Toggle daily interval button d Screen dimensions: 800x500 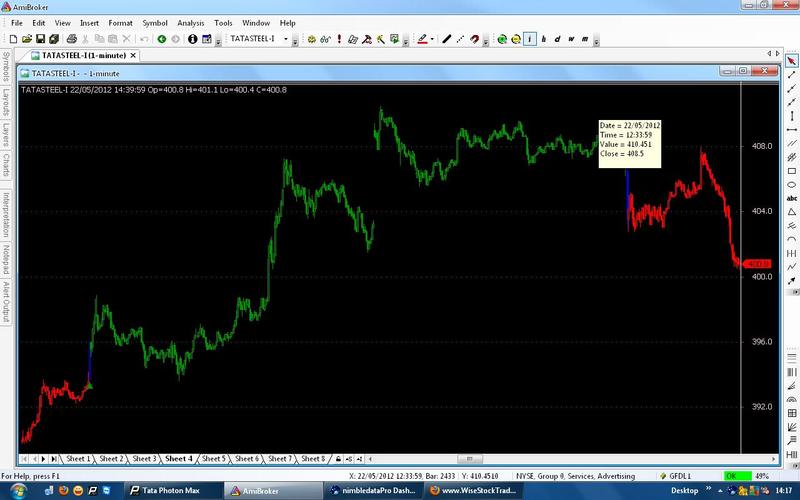[557, 39]
